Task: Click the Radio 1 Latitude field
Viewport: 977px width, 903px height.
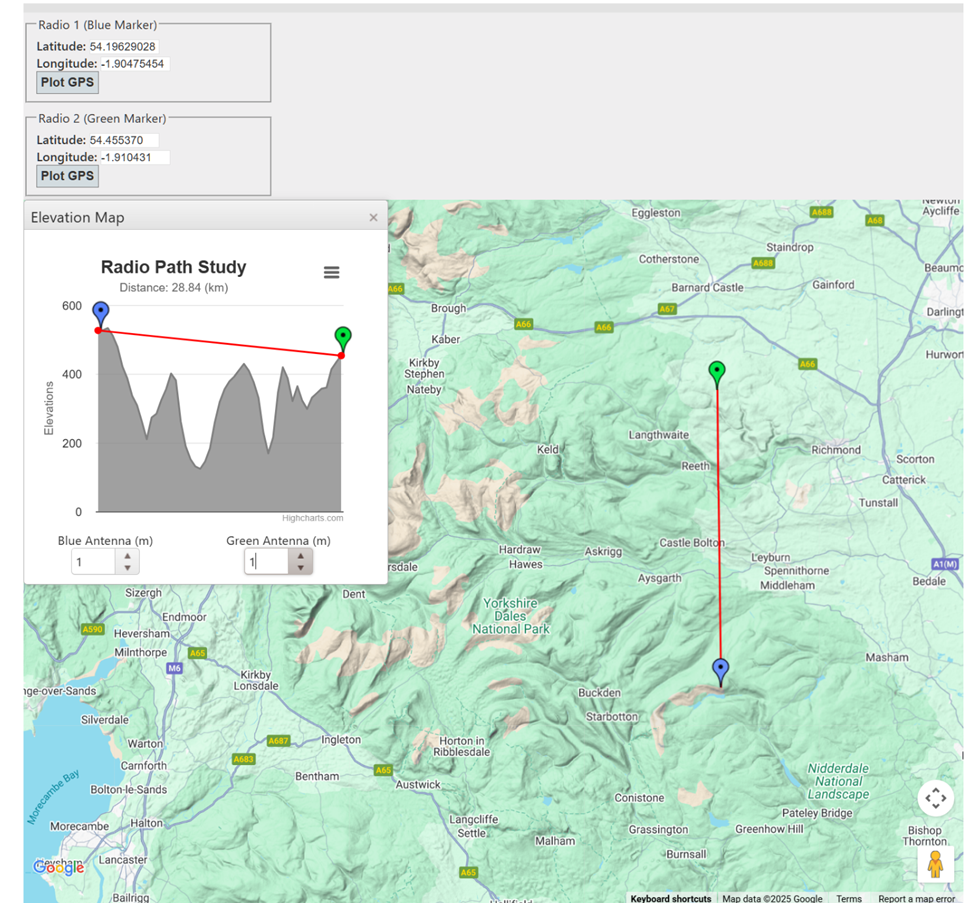Action: click(x=123, y=47)
